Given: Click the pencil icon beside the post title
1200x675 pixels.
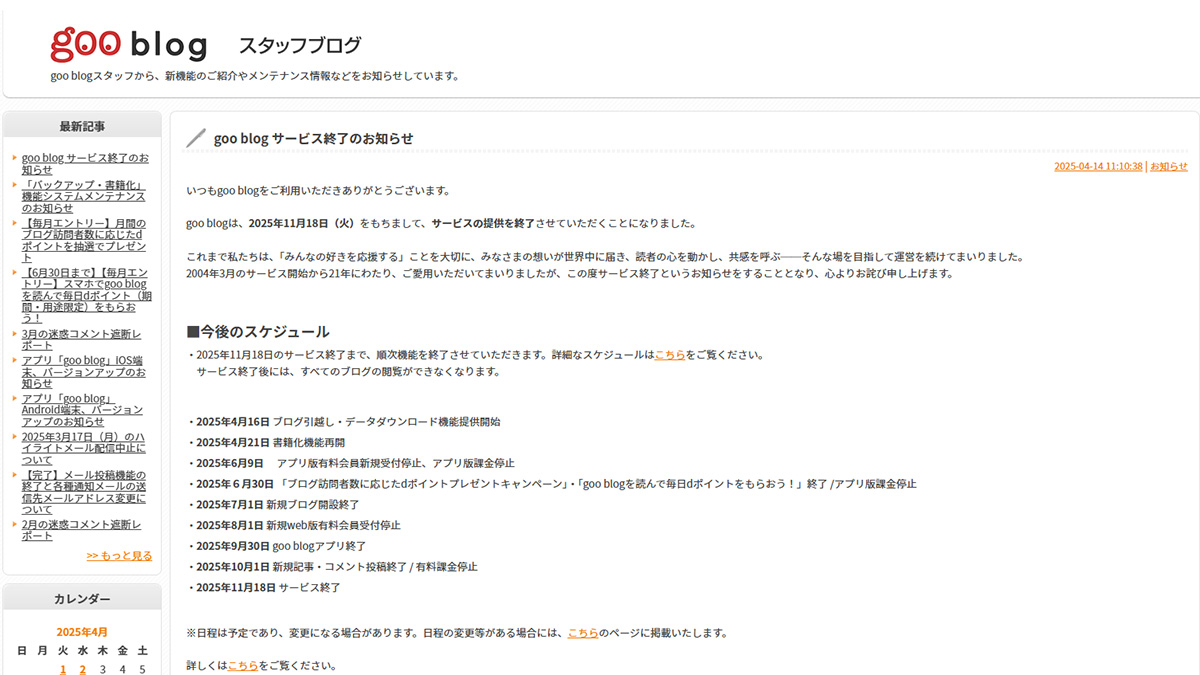Looking at the screenshot, I should pos(196,138).
